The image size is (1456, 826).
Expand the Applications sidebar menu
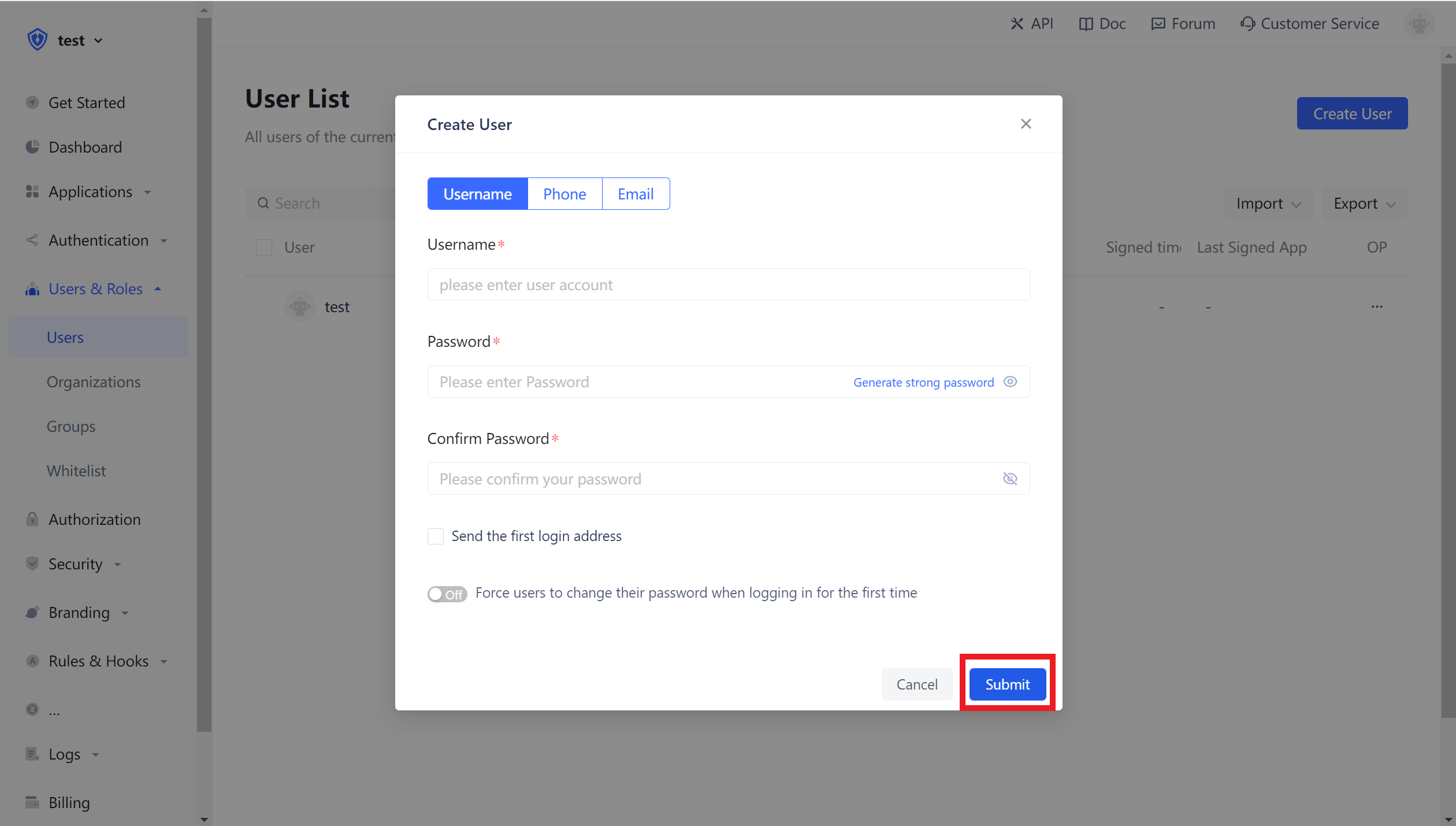click(90, 192)
